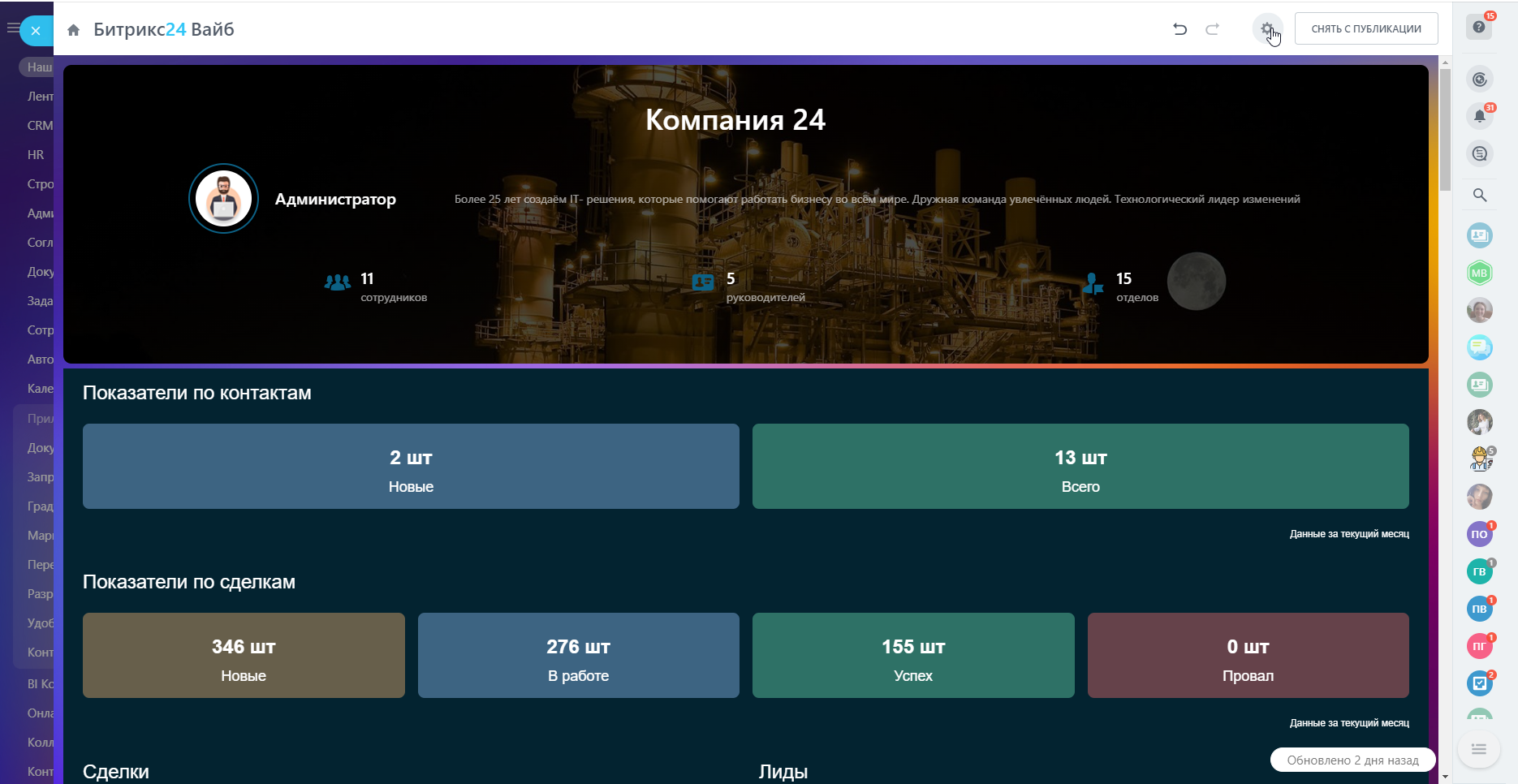Open settings via the gear icon
The image size is (1518, 784).
(x=1266, y=29)
